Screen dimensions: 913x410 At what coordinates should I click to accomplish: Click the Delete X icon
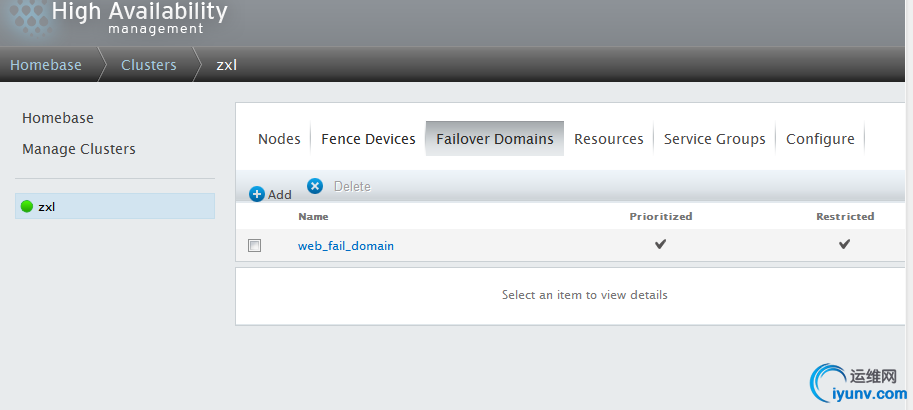(315, 186)
